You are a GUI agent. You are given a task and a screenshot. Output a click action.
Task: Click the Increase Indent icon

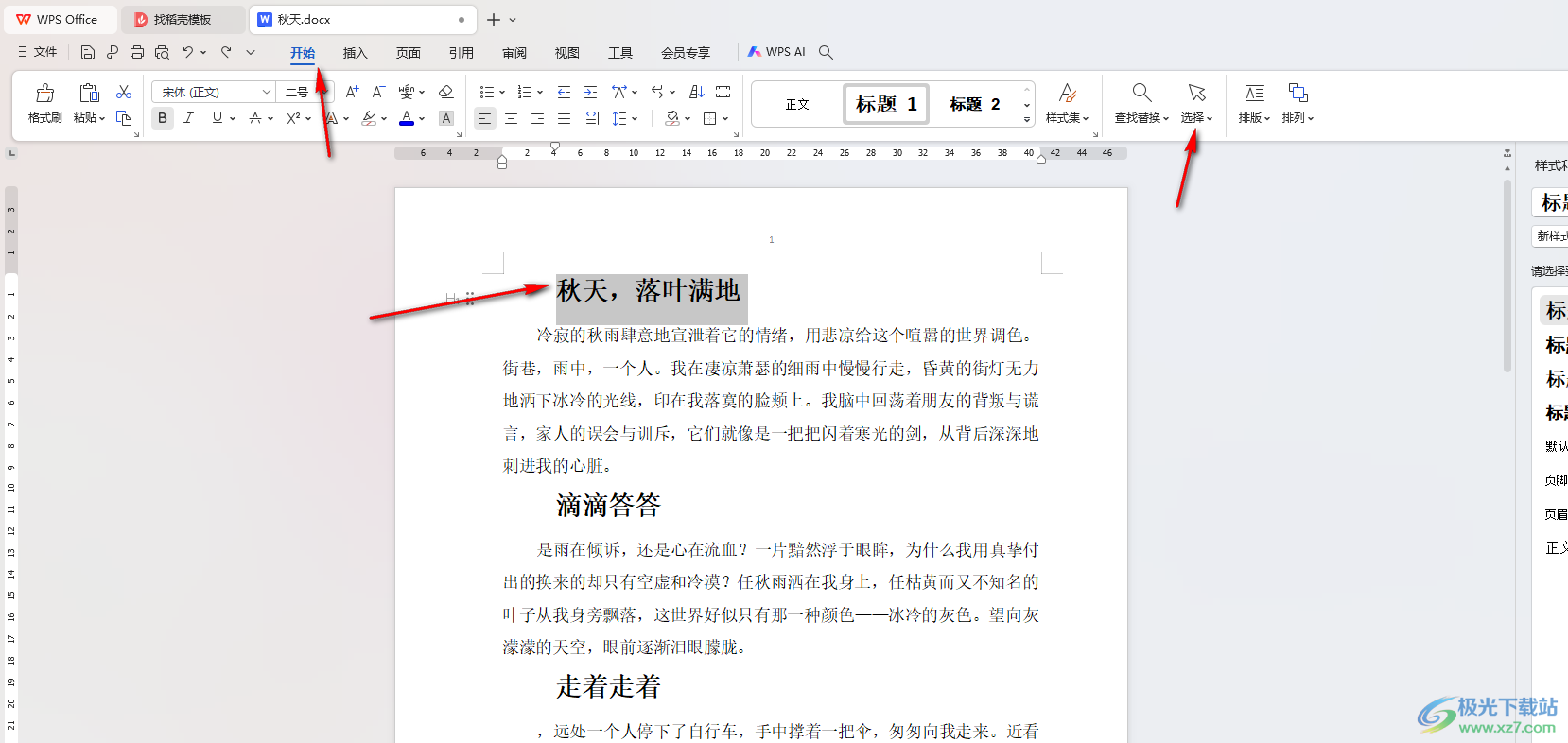590,92
